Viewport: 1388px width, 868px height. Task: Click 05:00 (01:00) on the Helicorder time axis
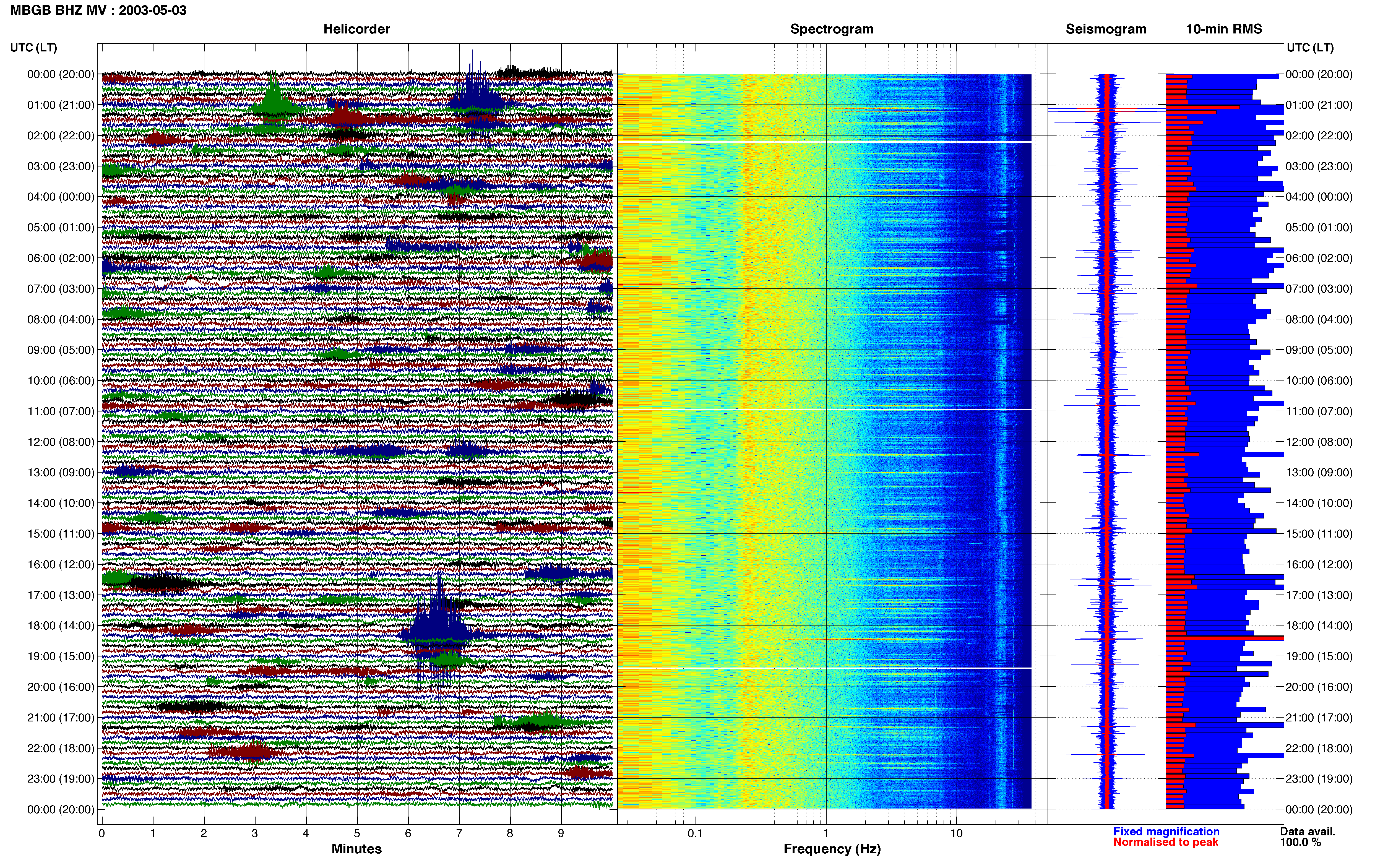(61, 227)
